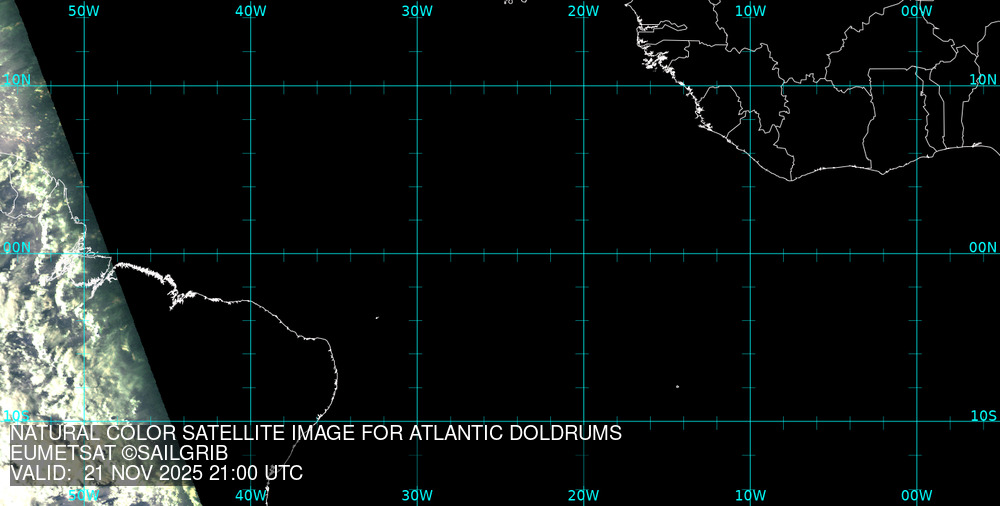Click the VALID 21 NOV 2025 timestamp
This screenshot has width=1000, height=506.
(x=156, y=473)
